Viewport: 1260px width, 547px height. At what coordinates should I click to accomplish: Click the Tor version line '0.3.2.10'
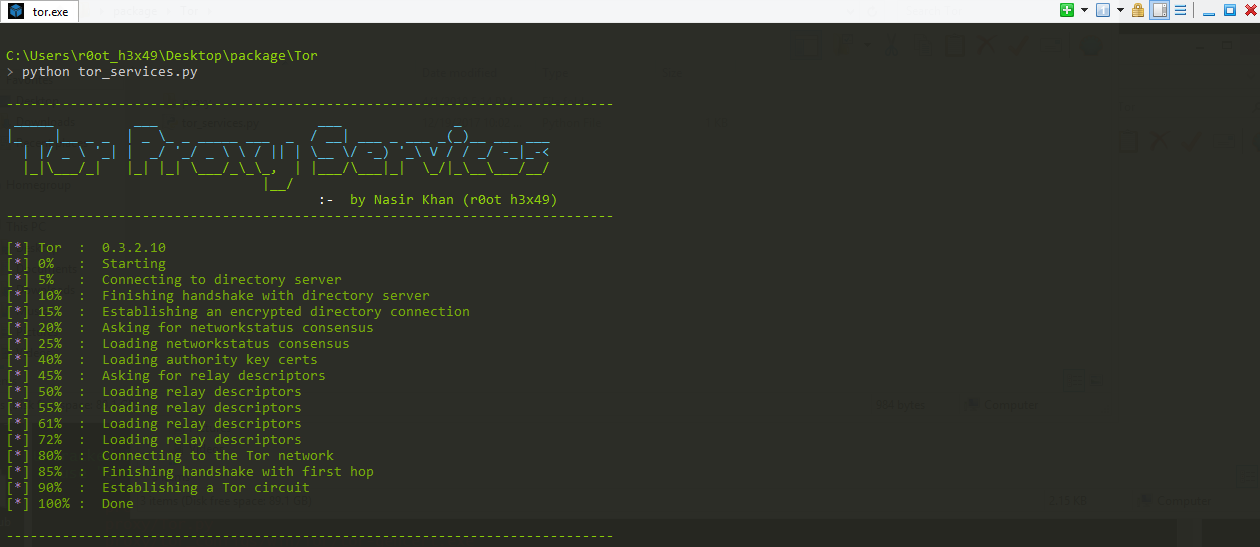tap(86, 248)
